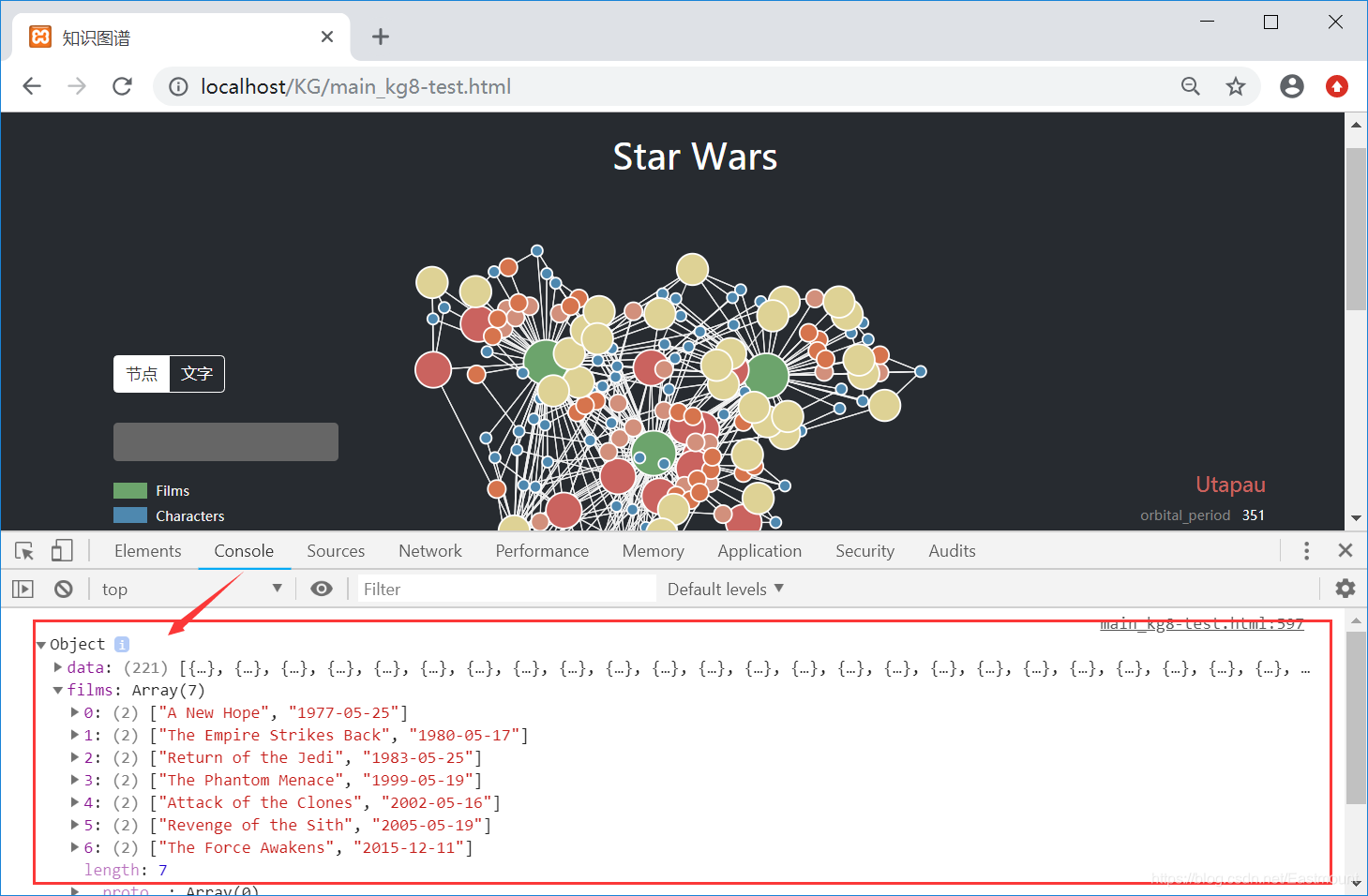Open DevTools more options menu
Viewport: 1368px width, 896px height.
click(1306, 551)
